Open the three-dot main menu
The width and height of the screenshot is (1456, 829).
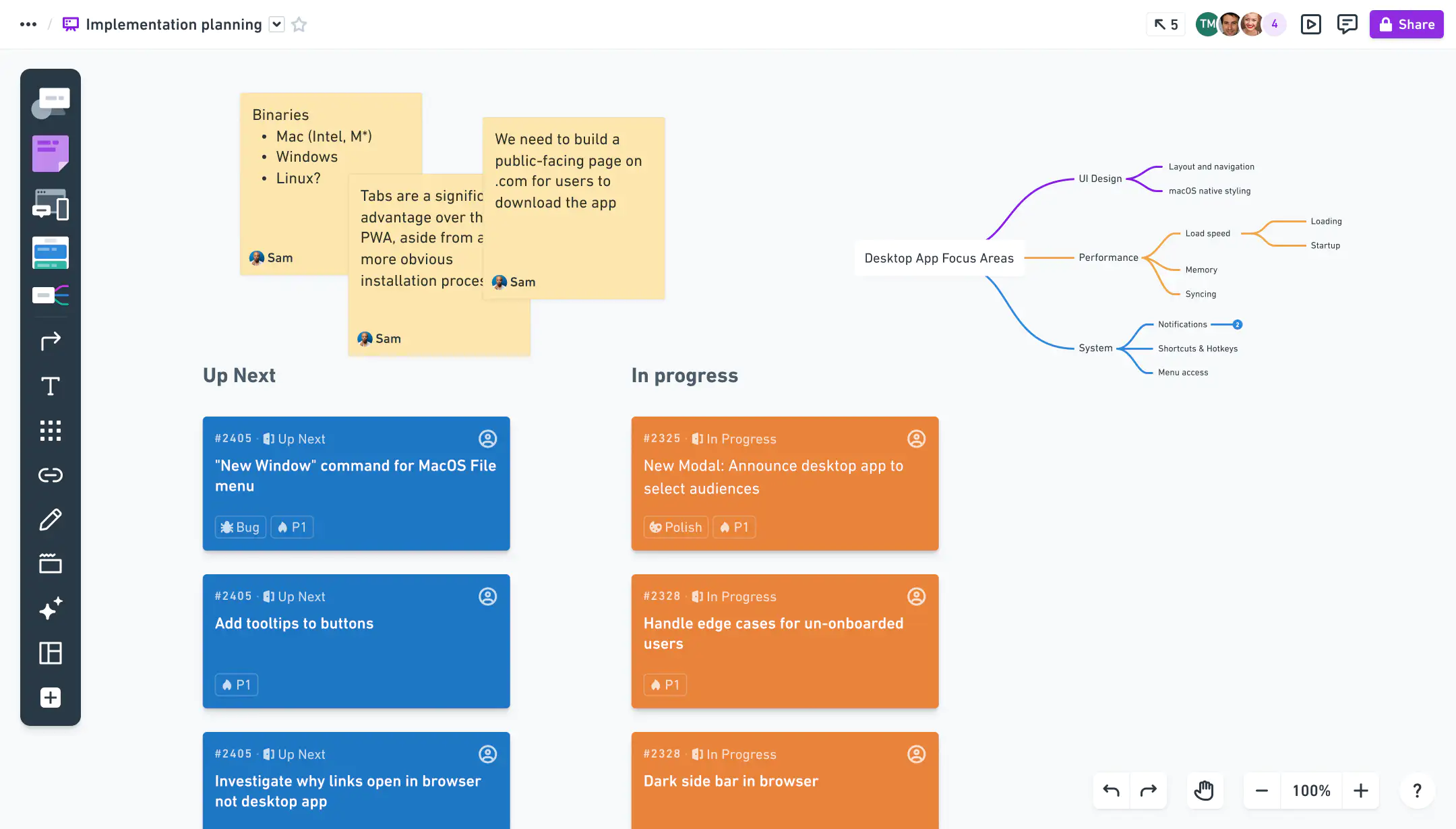(28, 25)
